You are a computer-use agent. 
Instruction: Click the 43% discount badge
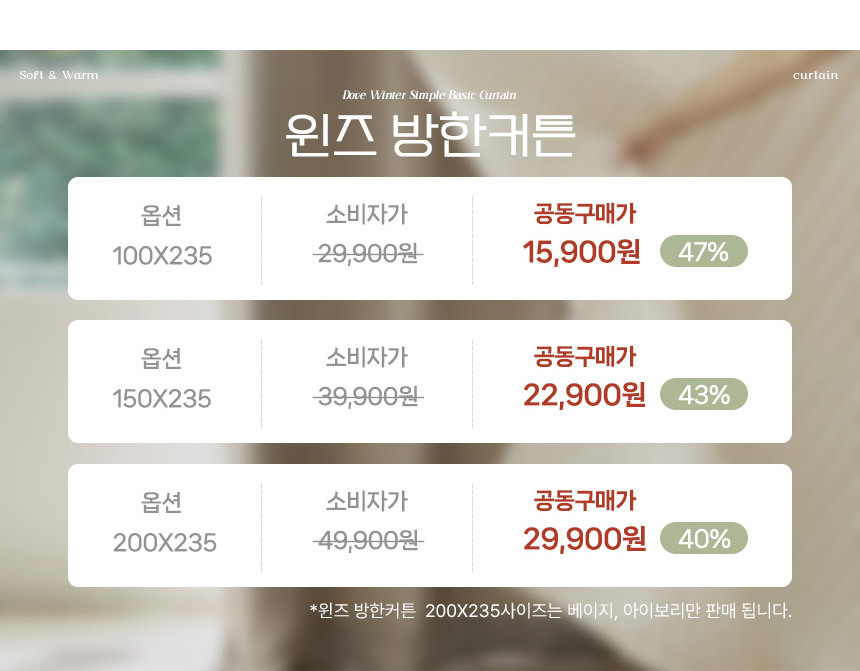[703, 395]
